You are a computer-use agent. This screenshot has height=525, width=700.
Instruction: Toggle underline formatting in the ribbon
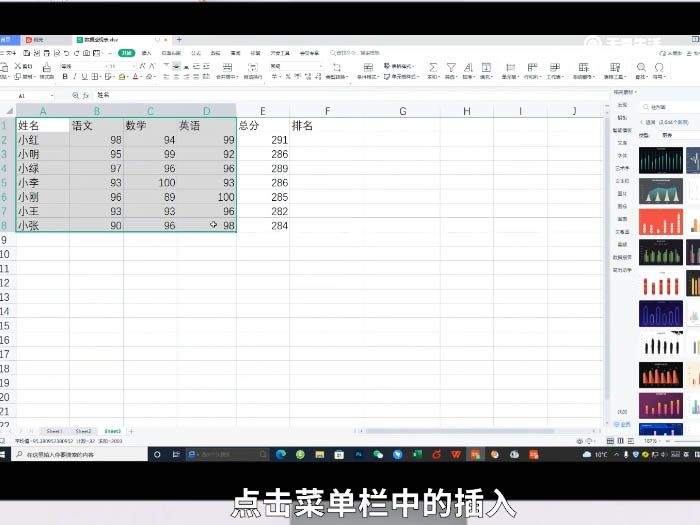click(x=84, y=77)
